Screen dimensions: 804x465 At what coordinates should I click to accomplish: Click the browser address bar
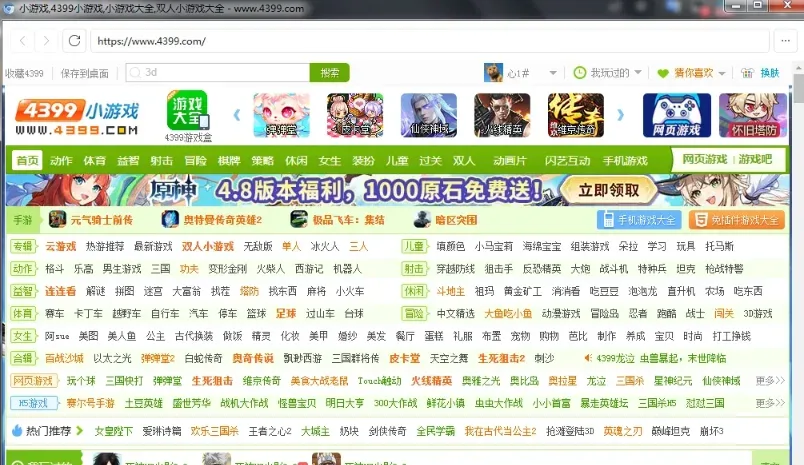[x=430, y=41]
